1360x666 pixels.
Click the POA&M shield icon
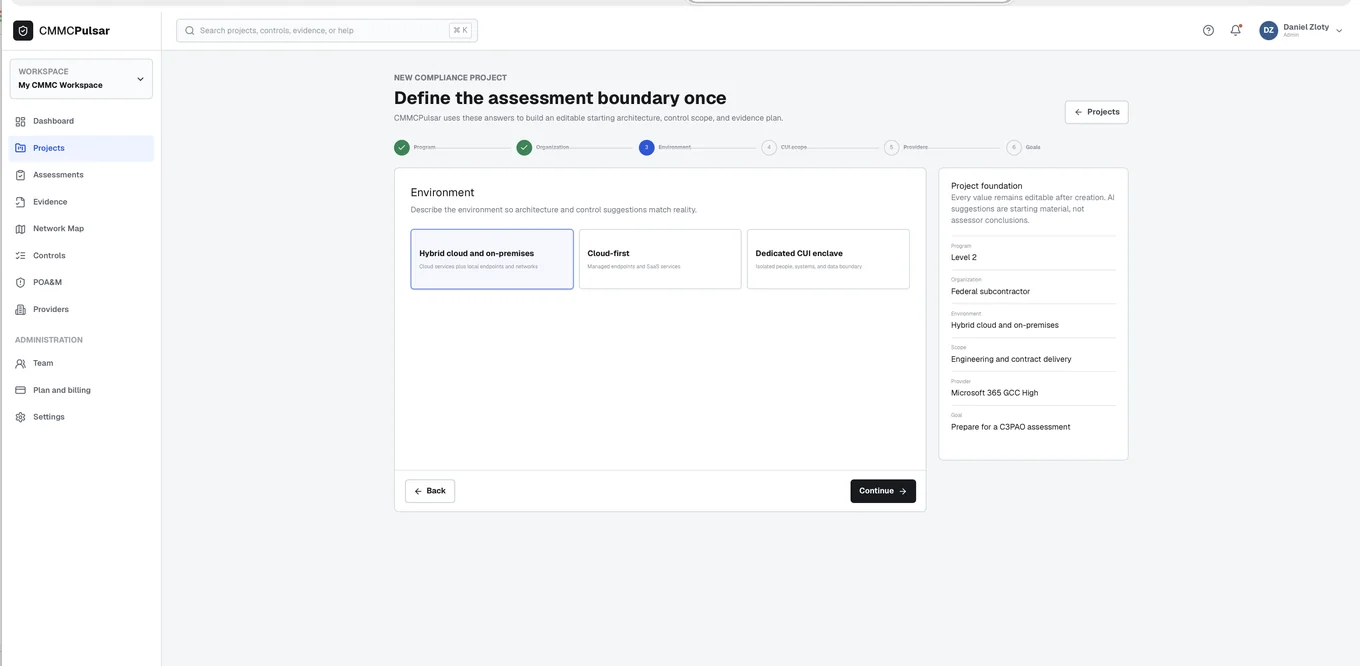click(20, 283)
